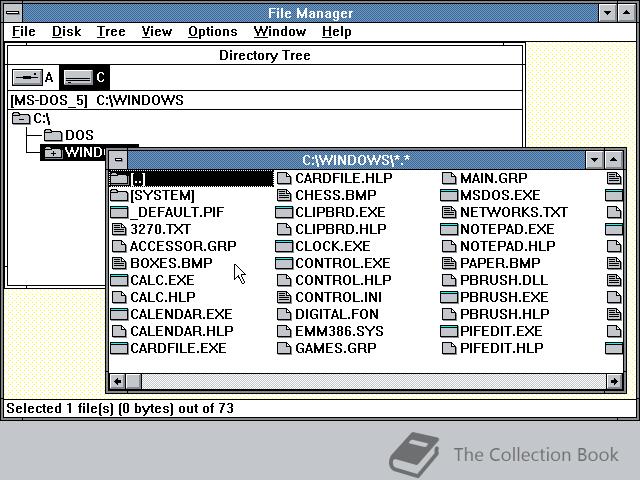
Task: Click the [SYSTEM] folder icon
Action: [119, 196]
